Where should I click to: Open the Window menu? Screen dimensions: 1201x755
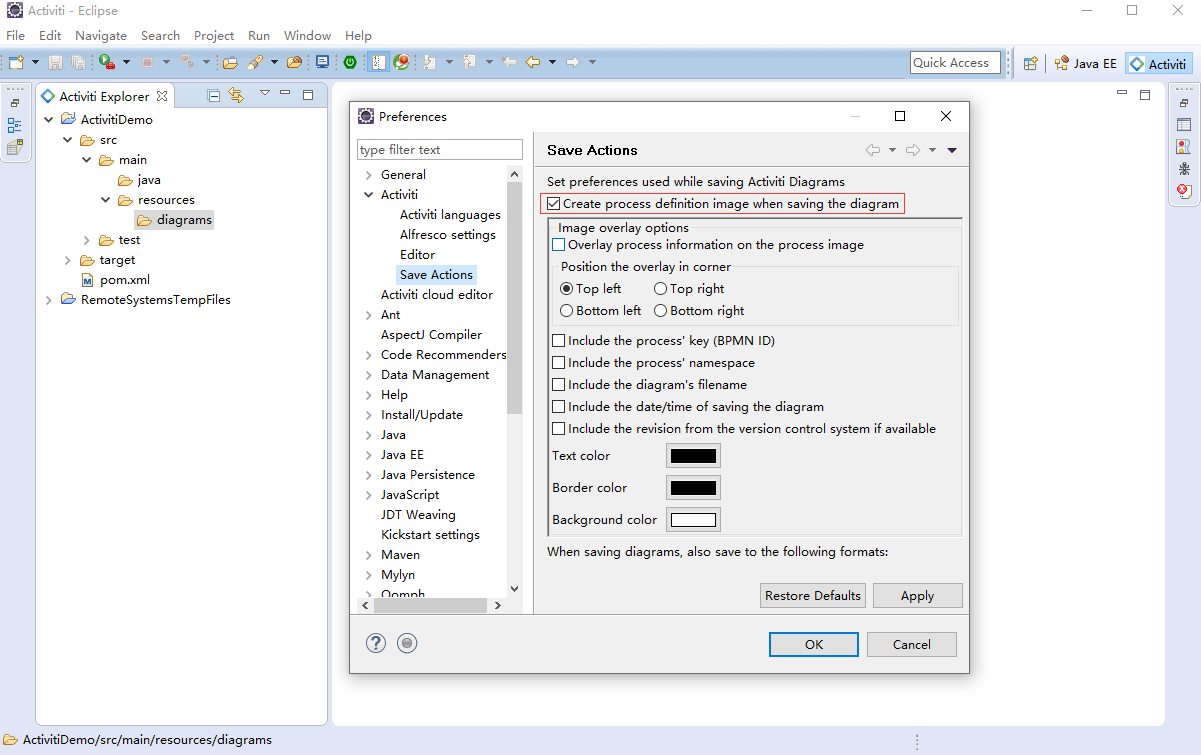pos(307,35)
